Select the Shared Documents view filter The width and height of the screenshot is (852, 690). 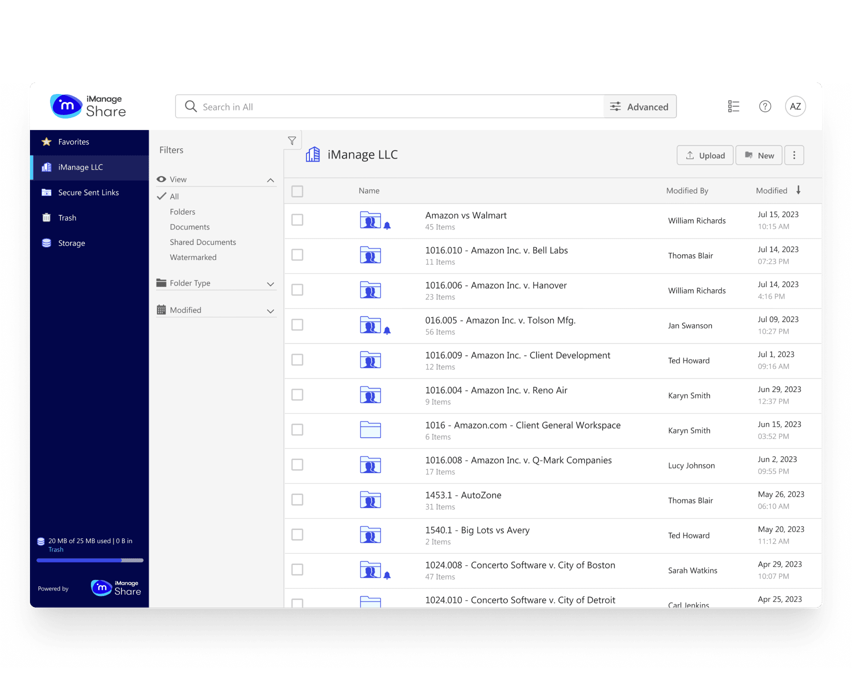pos(203,242)
